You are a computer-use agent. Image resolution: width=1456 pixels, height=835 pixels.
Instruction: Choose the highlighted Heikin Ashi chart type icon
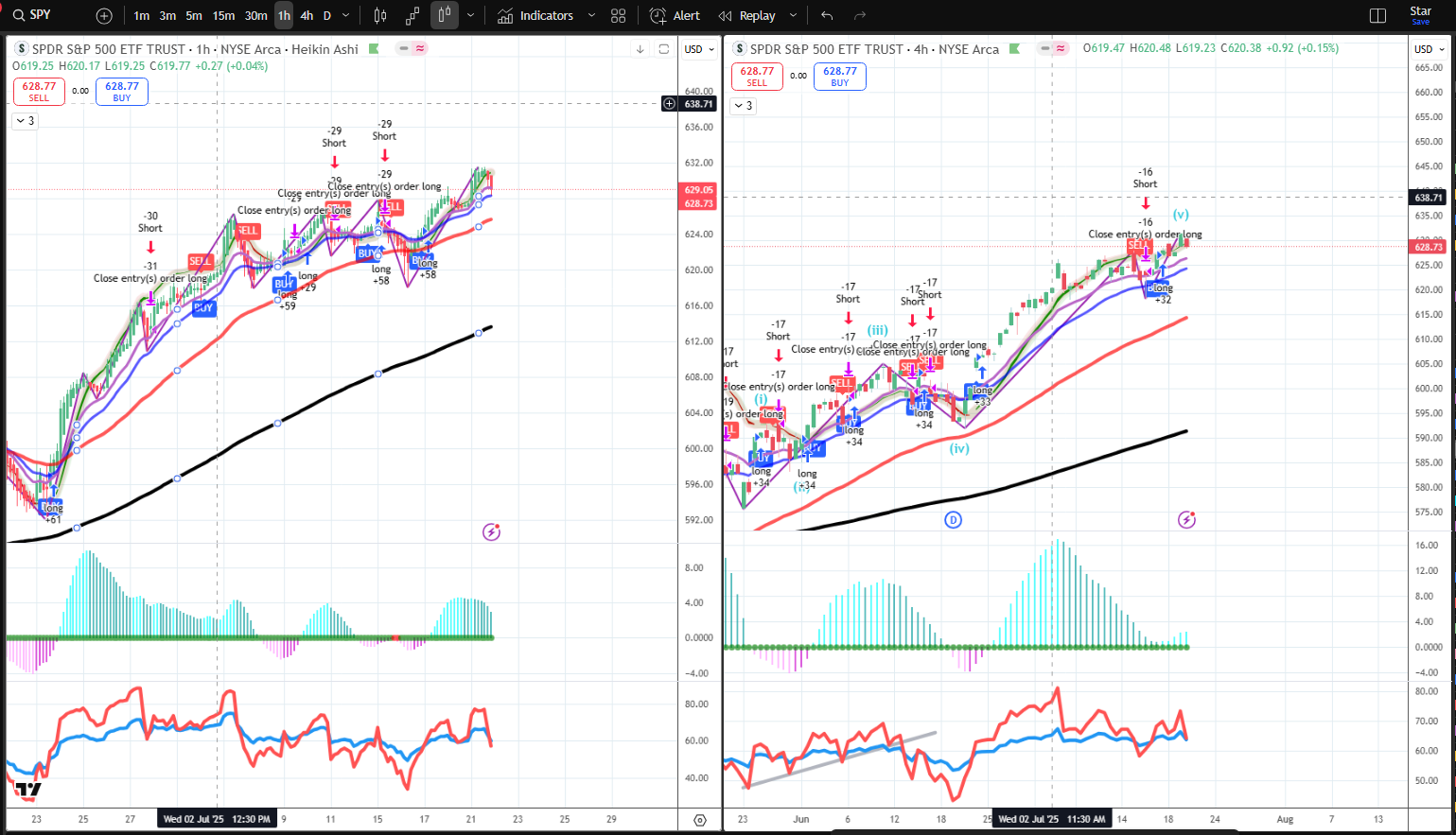[445, 16]
